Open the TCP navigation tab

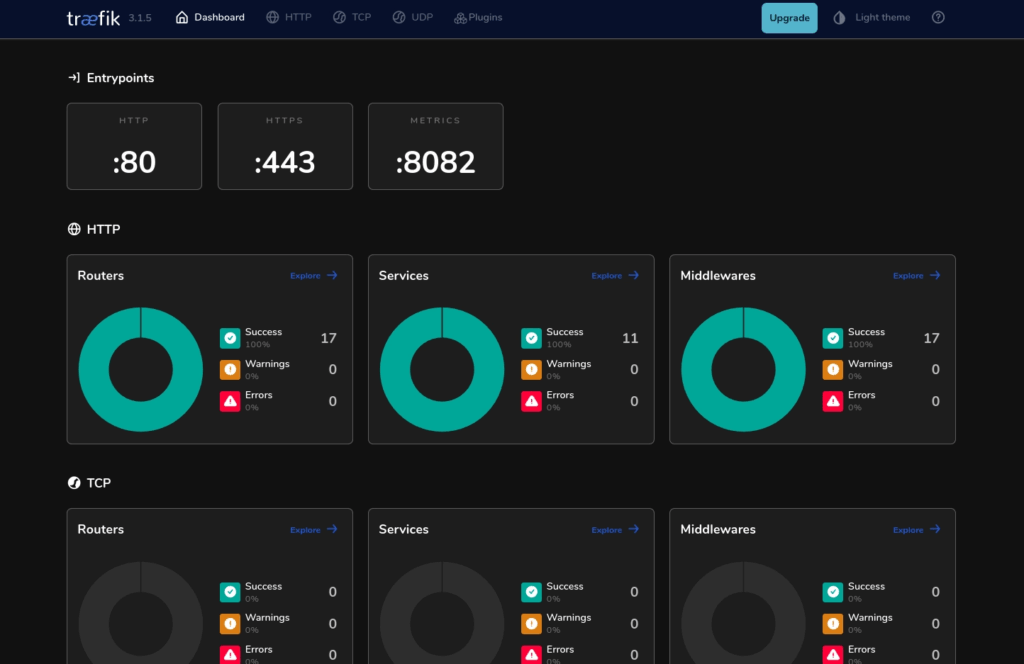click(x=351, y=17)
